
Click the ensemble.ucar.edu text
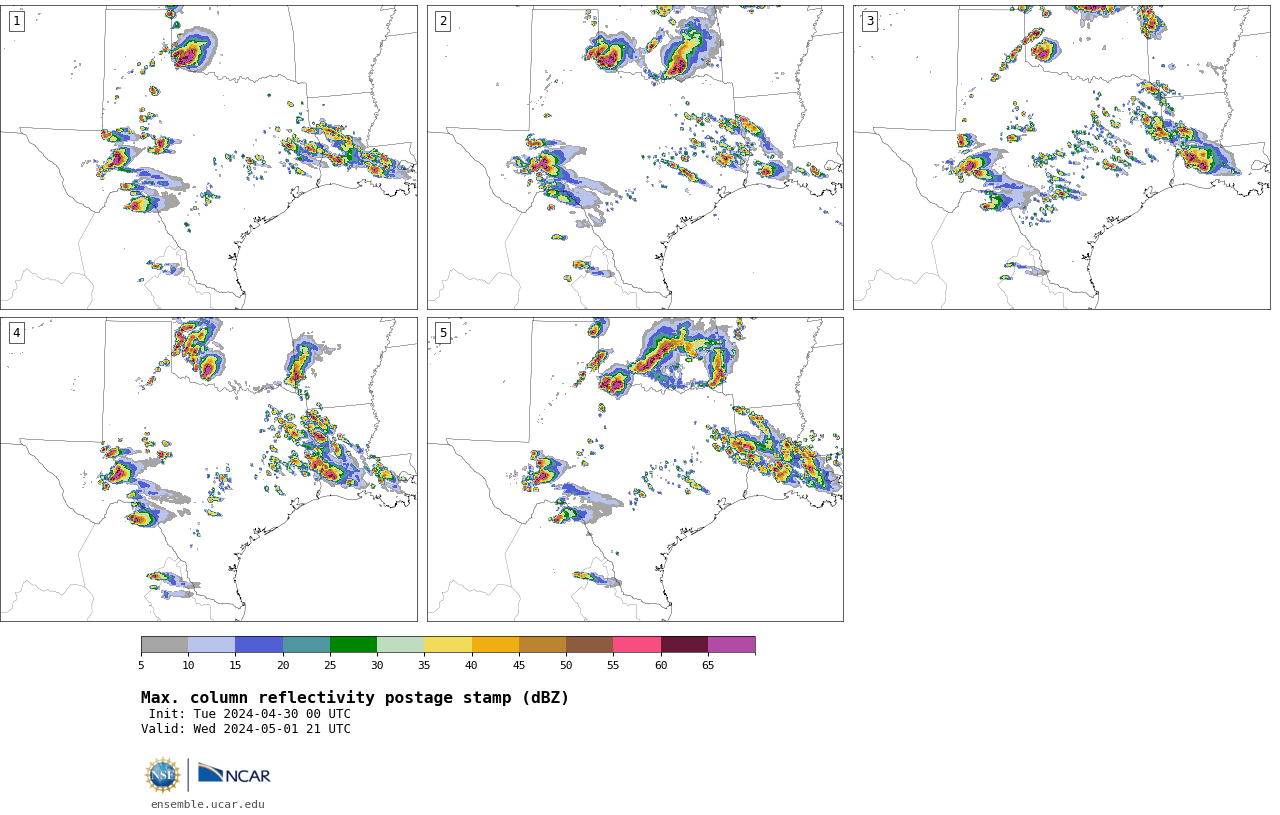[x=208, y=804]
